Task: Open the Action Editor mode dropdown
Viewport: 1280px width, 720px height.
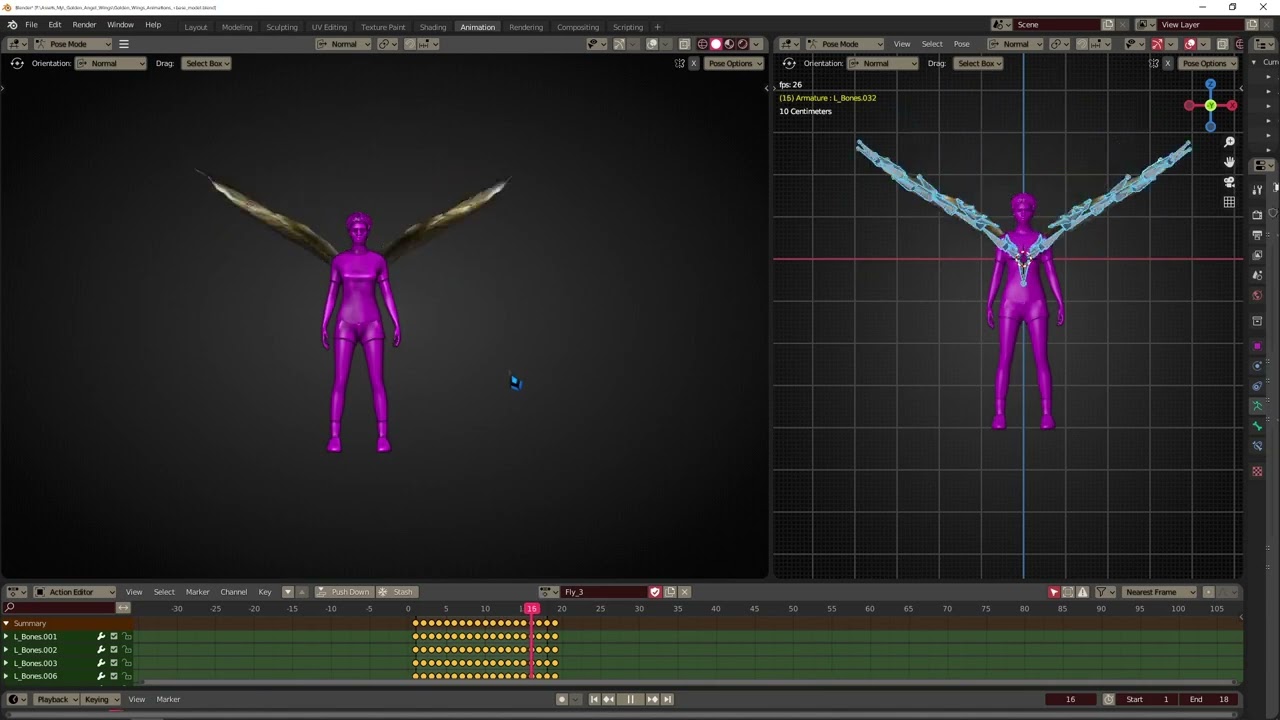Action: 76,592
